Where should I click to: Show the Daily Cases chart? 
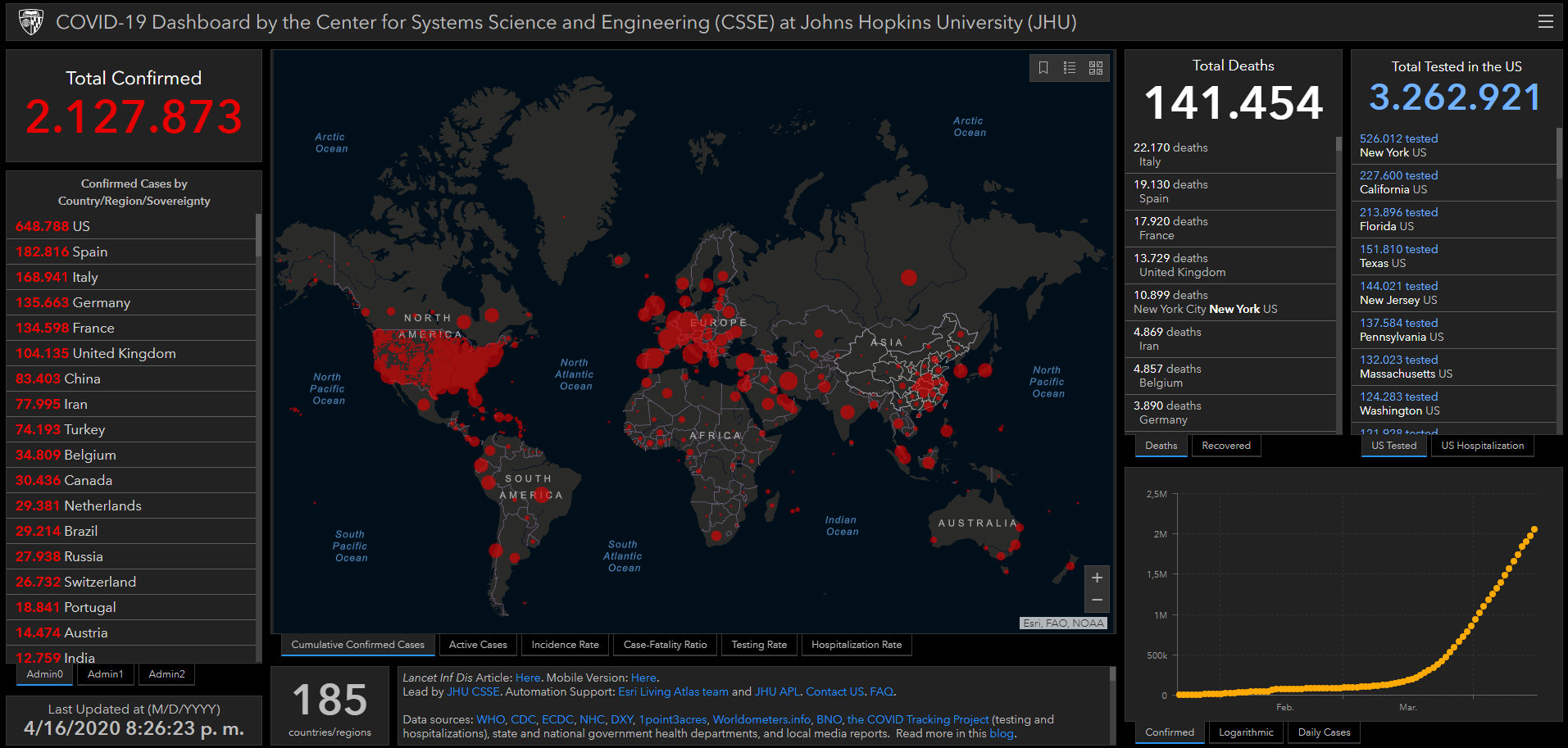pyautogui.click(x=1324, y=732)
